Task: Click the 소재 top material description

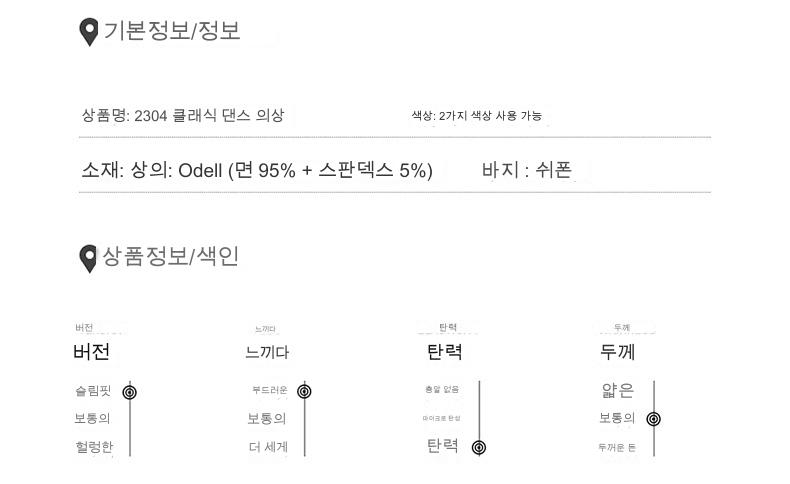Action: [x=257, y=171]
